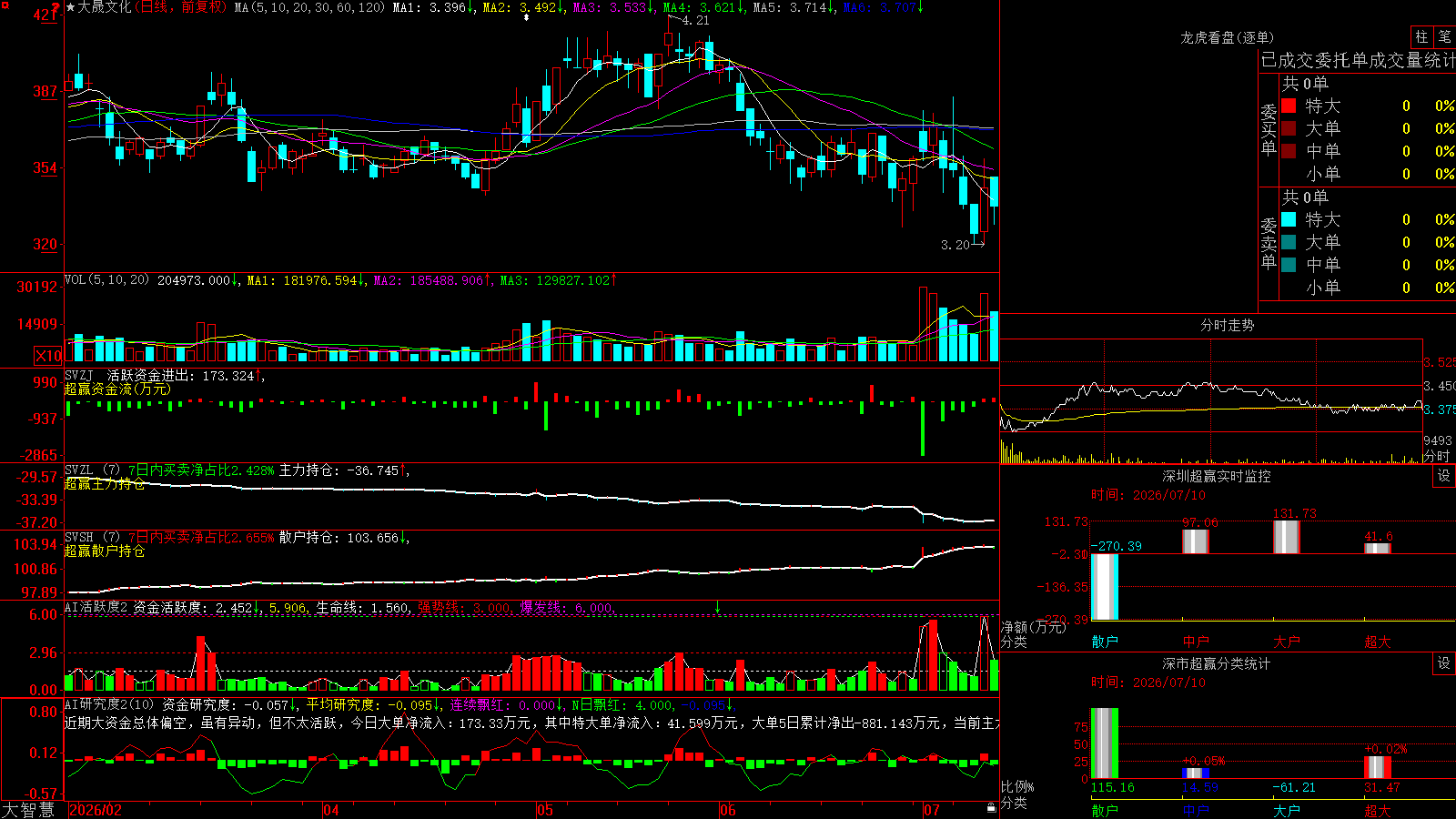This screenshot has height=819, width=1456.
Task: Click the red 特大 buy order color swatch
Action: [1289, 106]
